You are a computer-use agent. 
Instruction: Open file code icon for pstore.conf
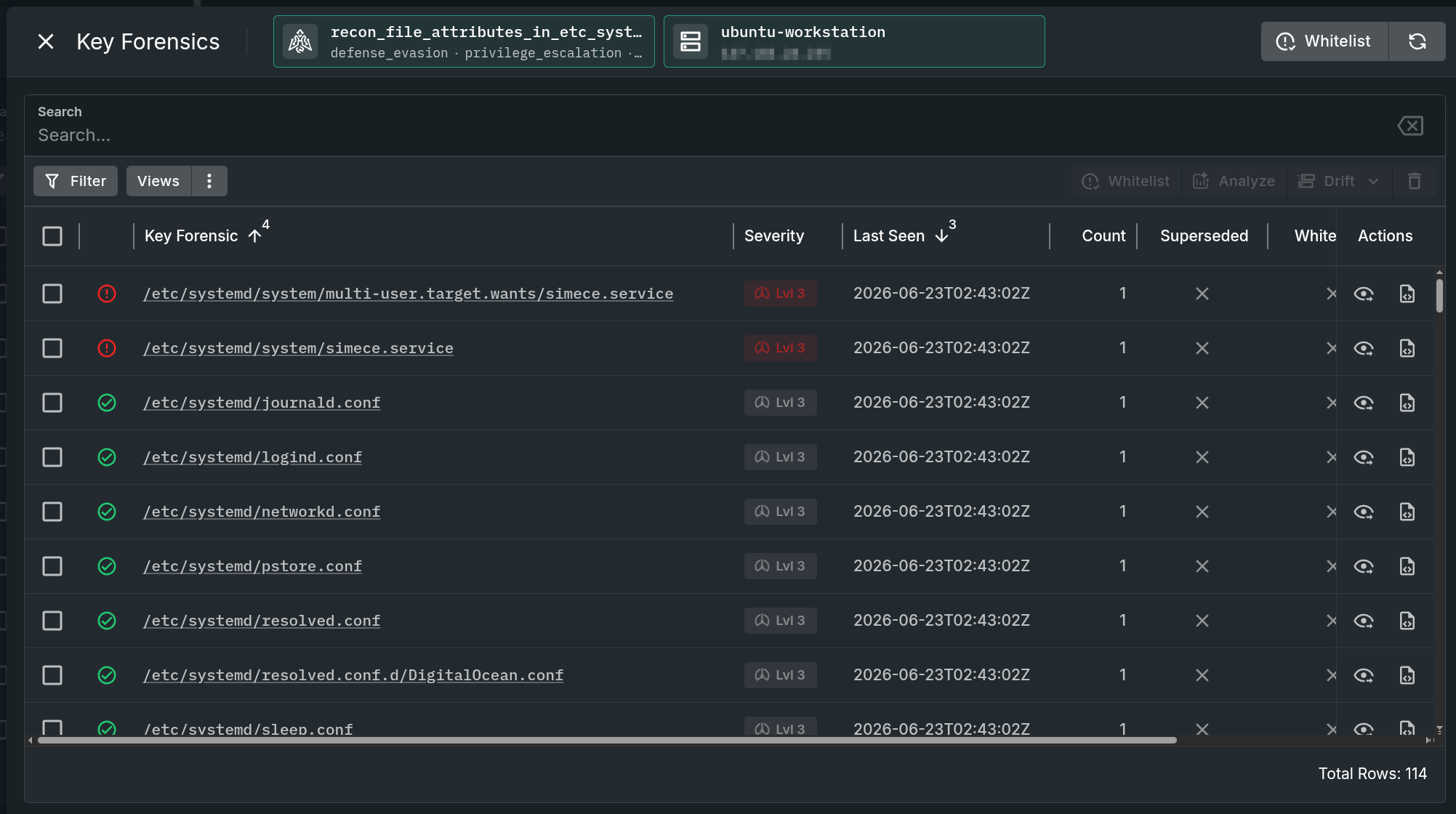click(x=1407, y=566)
